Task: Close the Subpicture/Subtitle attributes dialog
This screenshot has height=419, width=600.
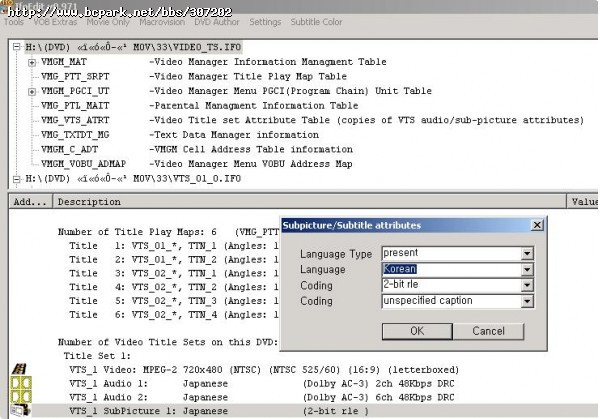Action: (x=537, y=225)
